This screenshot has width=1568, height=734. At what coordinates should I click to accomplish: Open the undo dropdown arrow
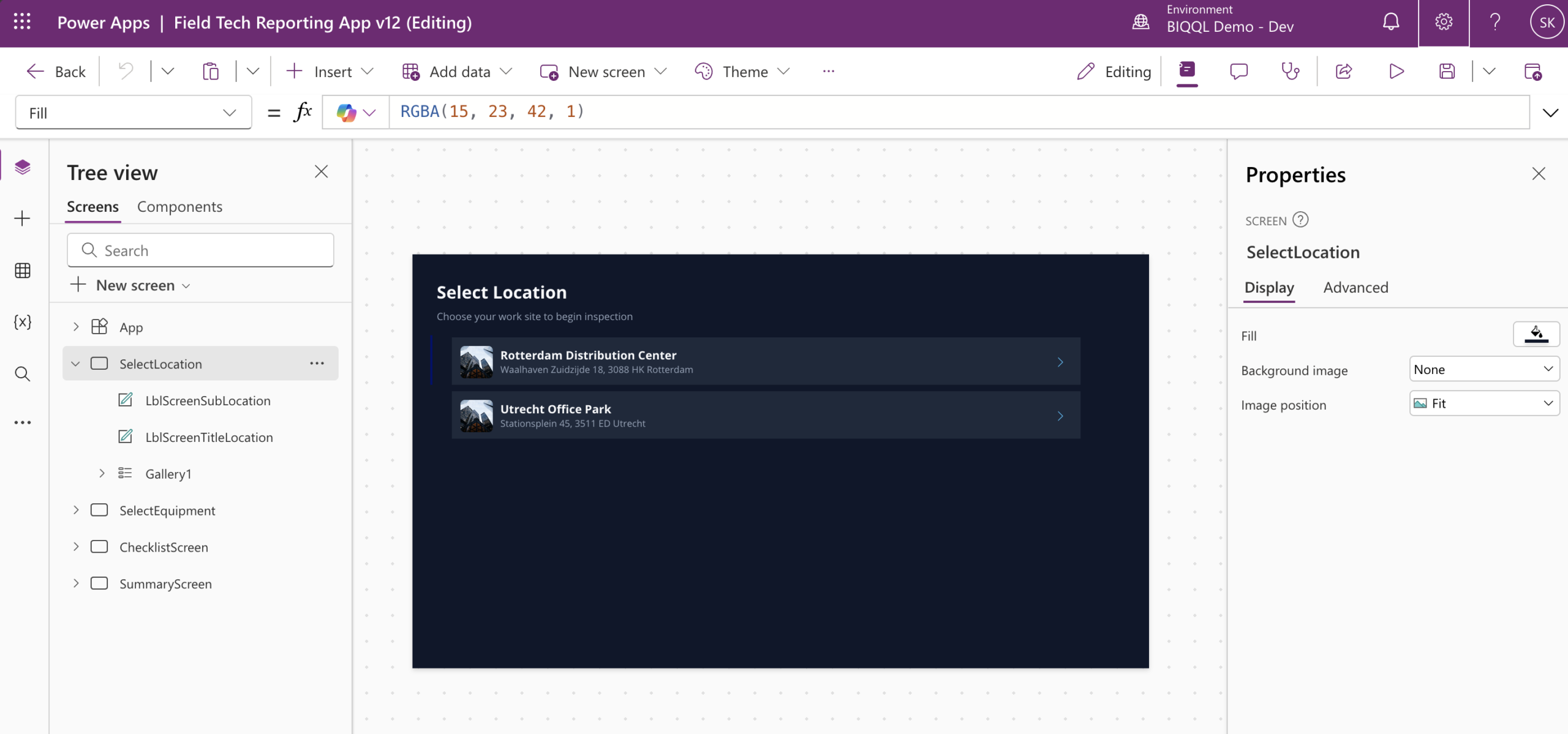point(167,72)
